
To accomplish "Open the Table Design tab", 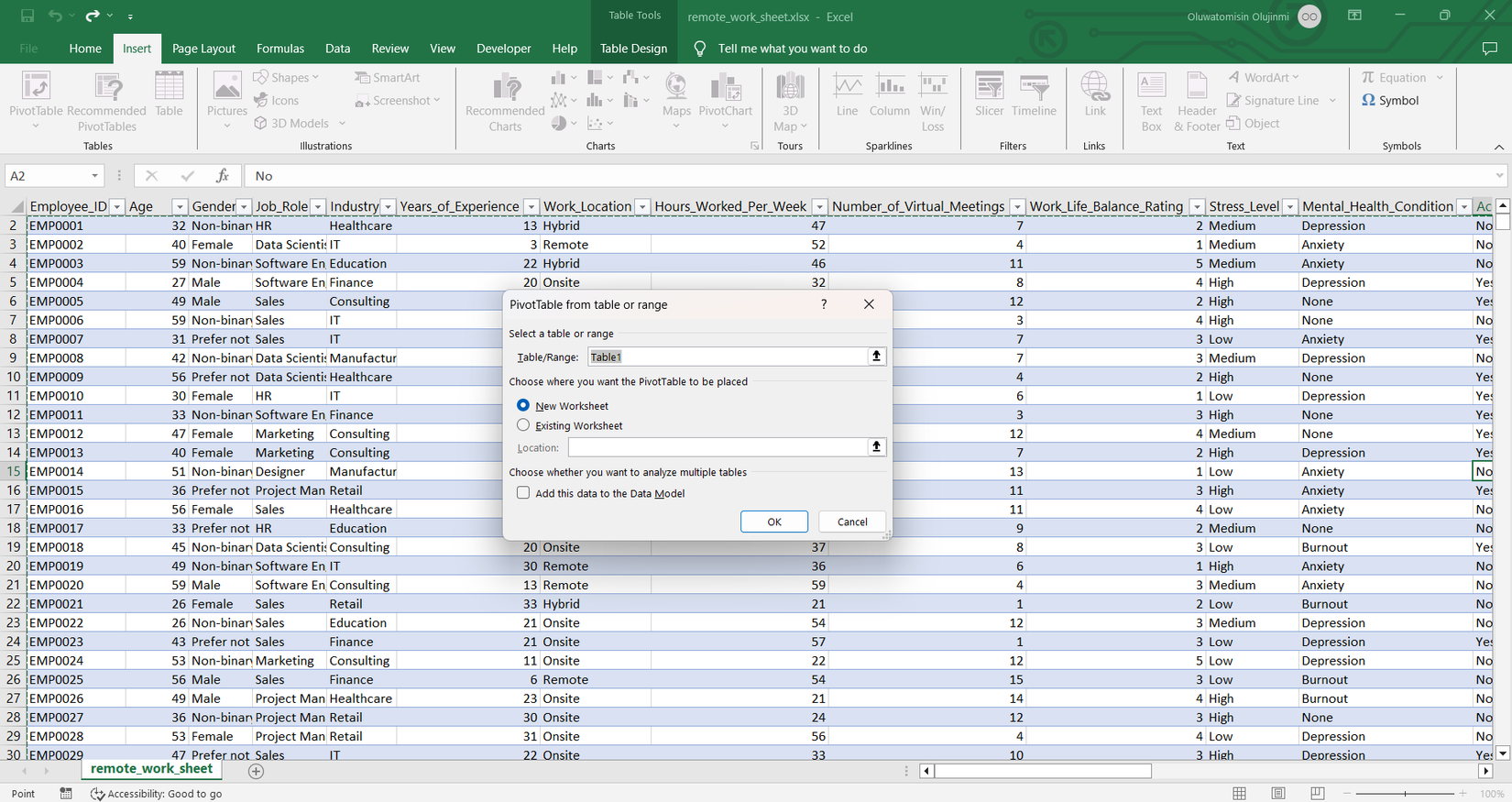I will point(633,49).
